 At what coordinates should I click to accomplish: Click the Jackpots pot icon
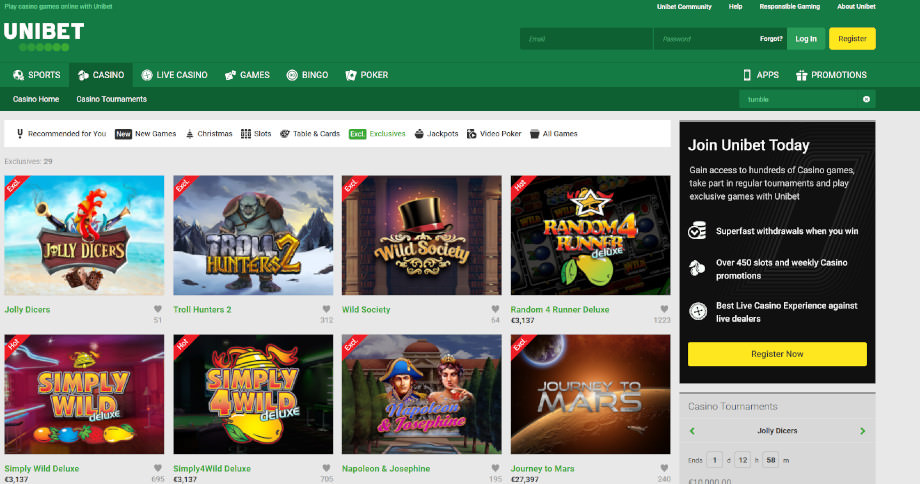pos(419,134)
